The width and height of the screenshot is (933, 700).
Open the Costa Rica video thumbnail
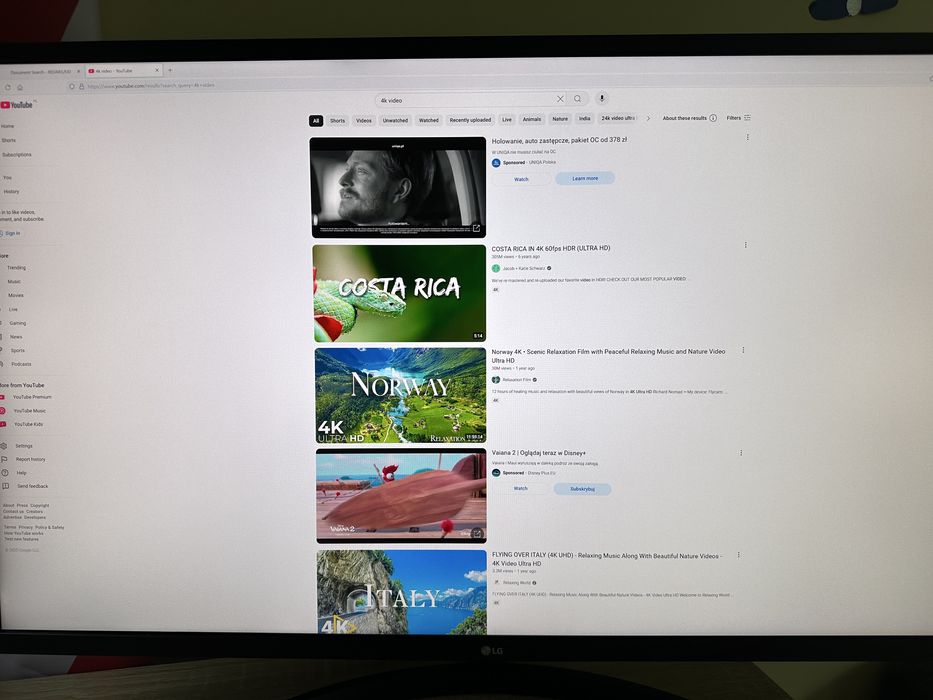[399, 293]
